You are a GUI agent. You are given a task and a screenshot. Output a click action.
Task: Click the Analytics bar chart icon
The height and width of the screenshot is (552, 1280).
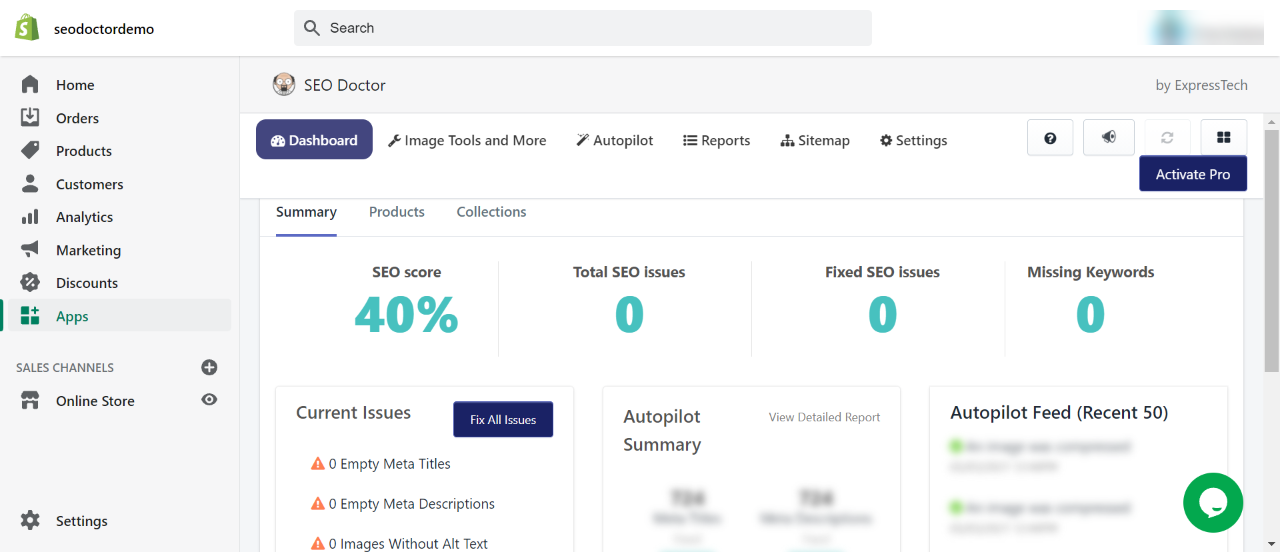(30, 217)
